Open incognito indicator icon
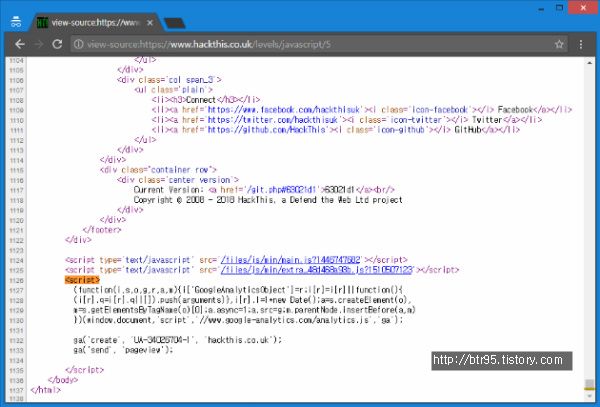600x407 pixels. 16,22
